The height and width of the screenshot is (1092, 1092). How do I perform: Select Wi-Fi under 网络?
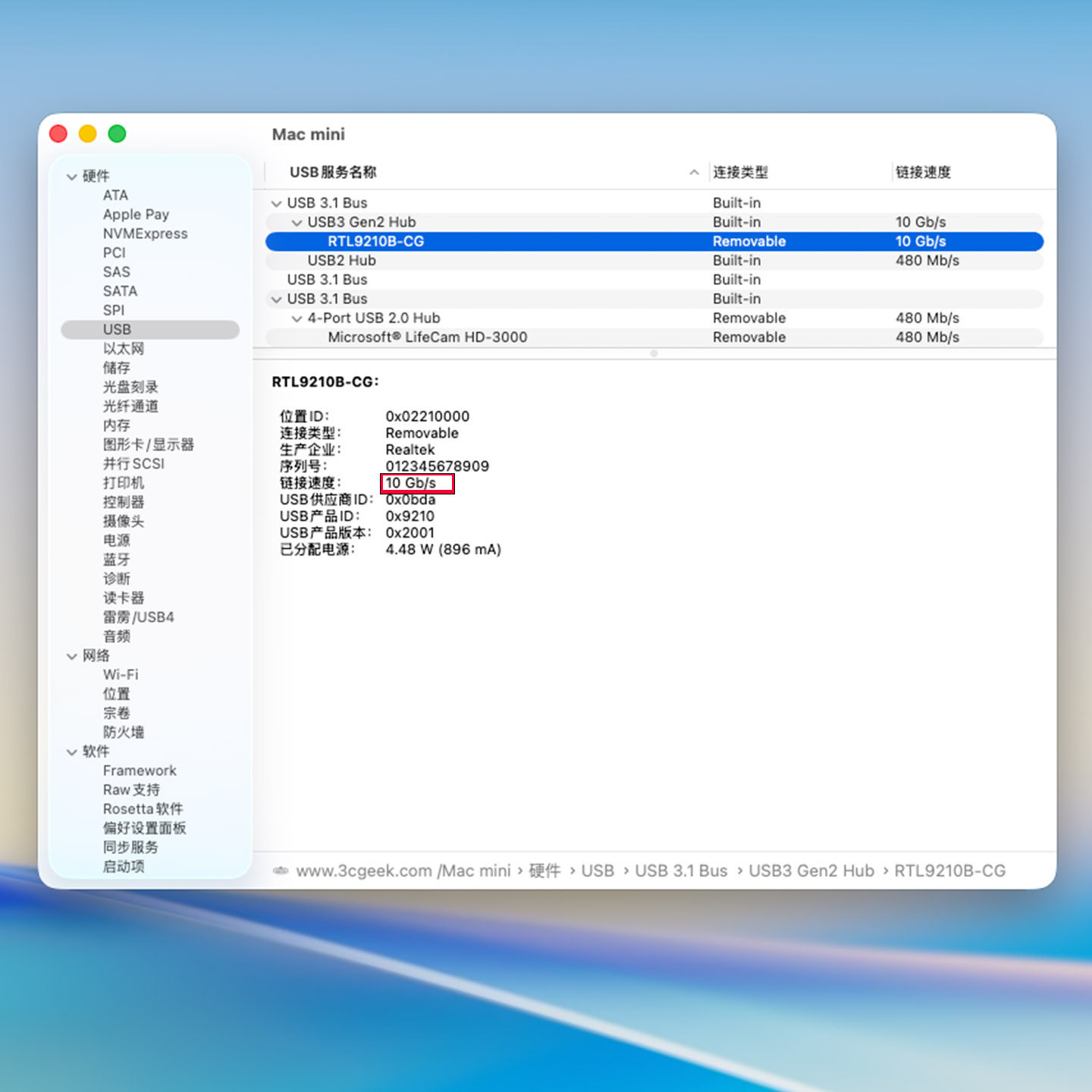(x=120, y=674)
